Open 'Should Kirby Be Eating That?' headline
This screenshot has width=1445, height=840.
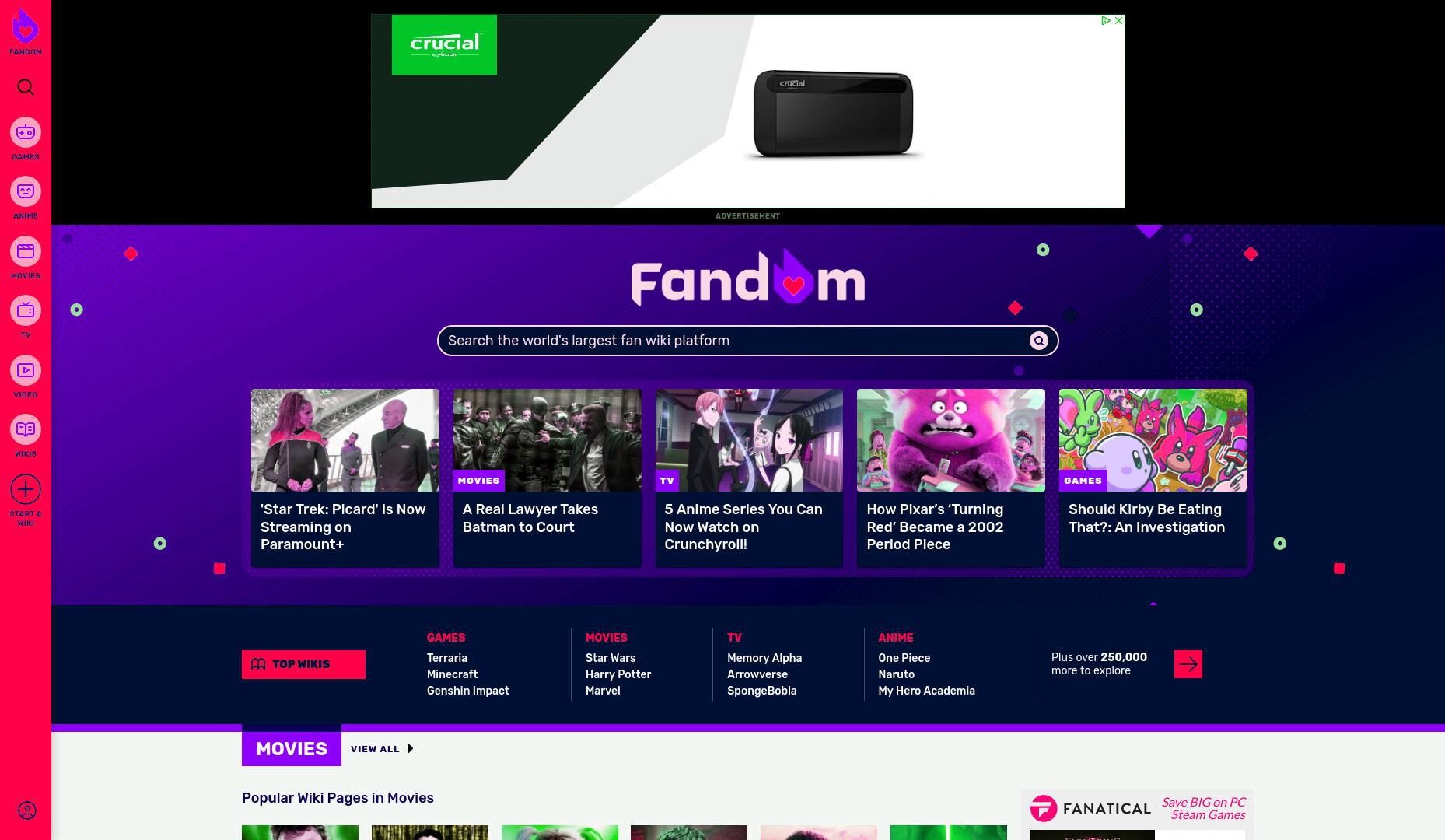coord(1146,518)
